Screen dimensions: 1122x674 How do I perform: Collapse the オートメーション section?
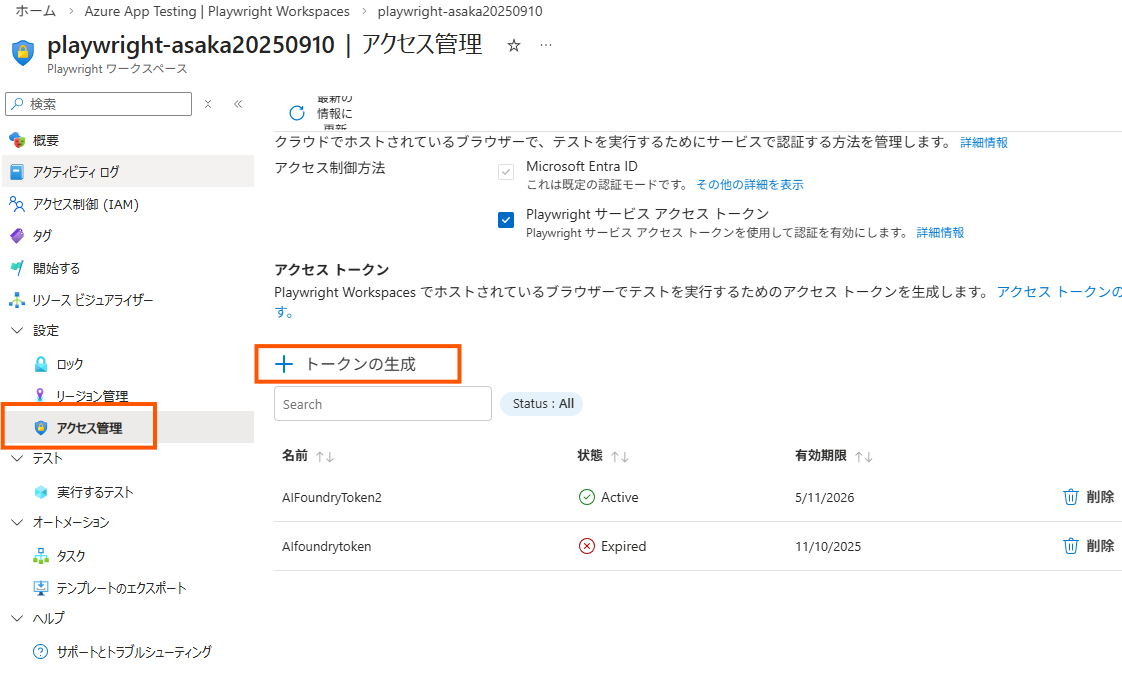(x=17, y=522)
